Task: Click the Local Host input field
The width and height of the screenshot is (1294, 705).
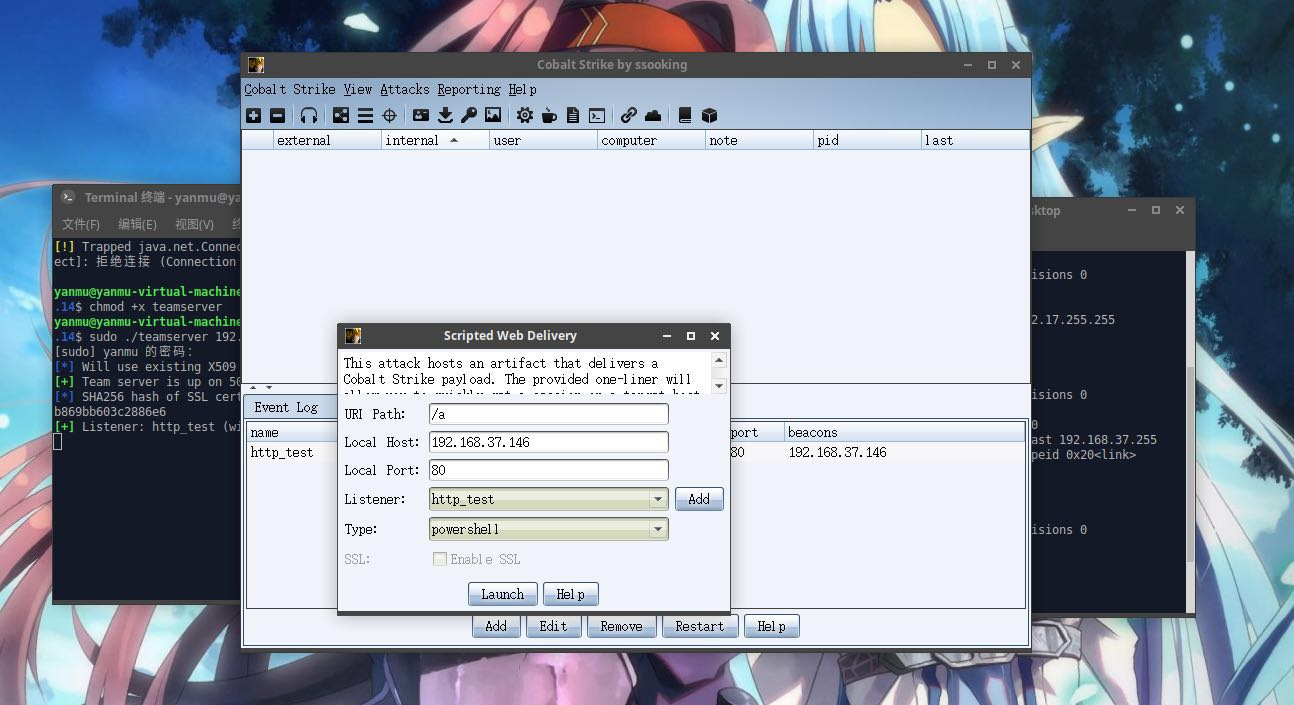Action: [x=548, y=442]
